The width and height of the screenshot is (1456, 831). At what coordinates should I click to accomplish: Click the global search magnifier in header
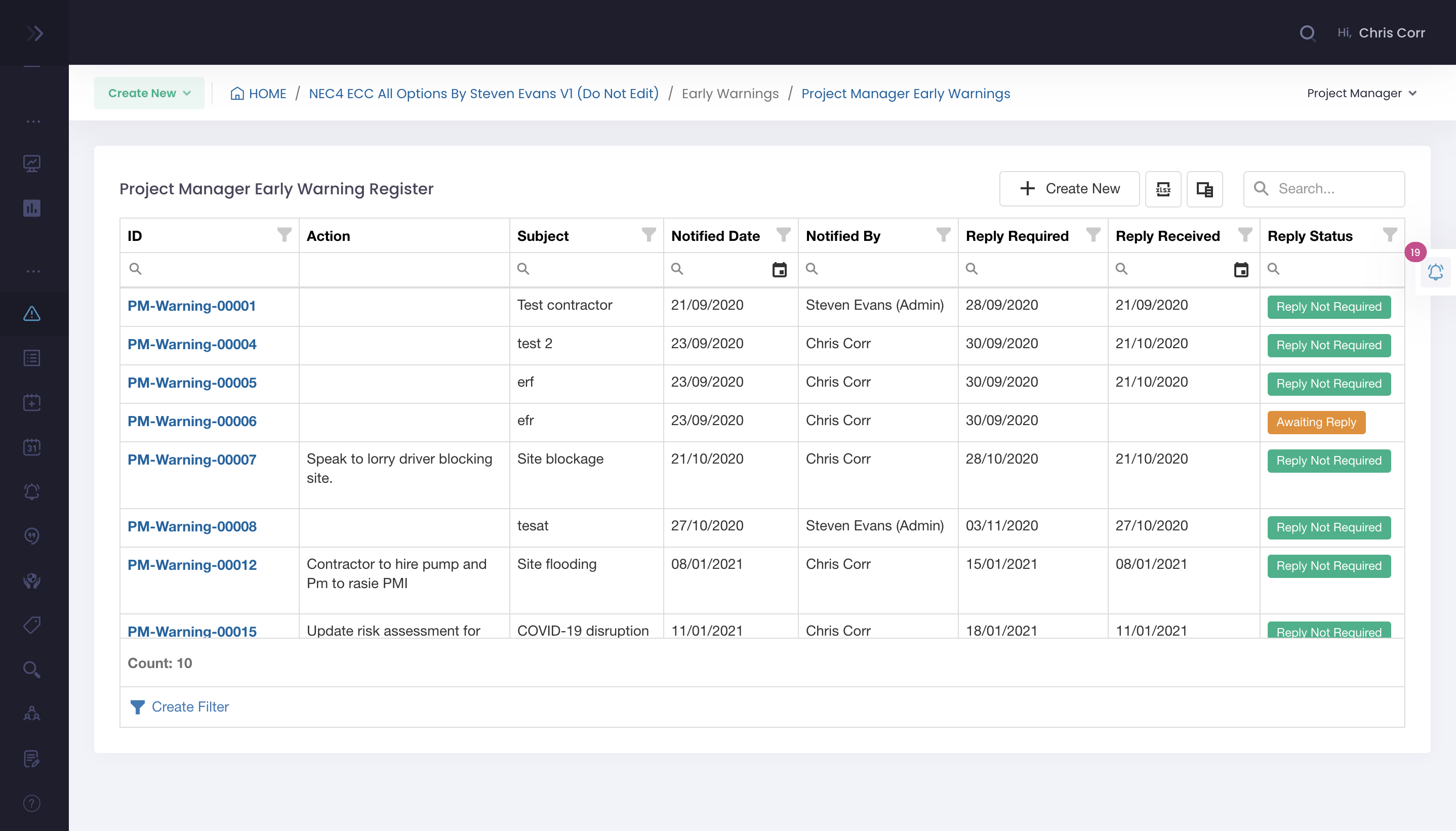coord(1307,33)
